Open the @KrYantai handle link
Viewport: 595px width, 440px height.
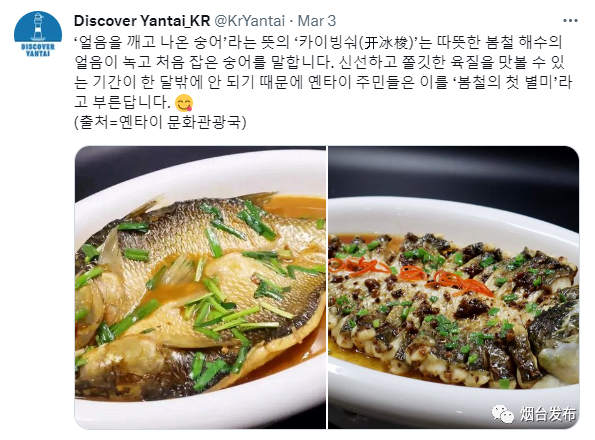pos(250,20)
